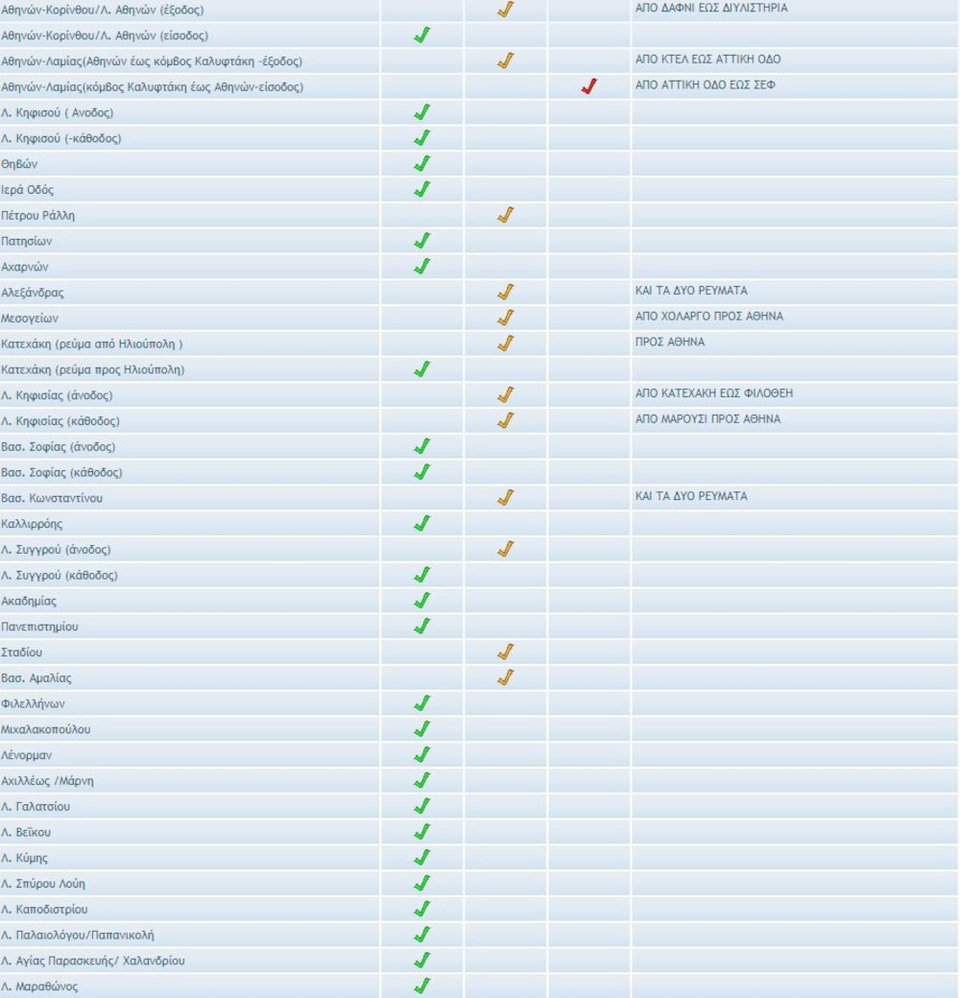Click the green checkmark beside Θηβών
Image resolution: width=960 pixels, height=998 pixels.
click(422, 164)
